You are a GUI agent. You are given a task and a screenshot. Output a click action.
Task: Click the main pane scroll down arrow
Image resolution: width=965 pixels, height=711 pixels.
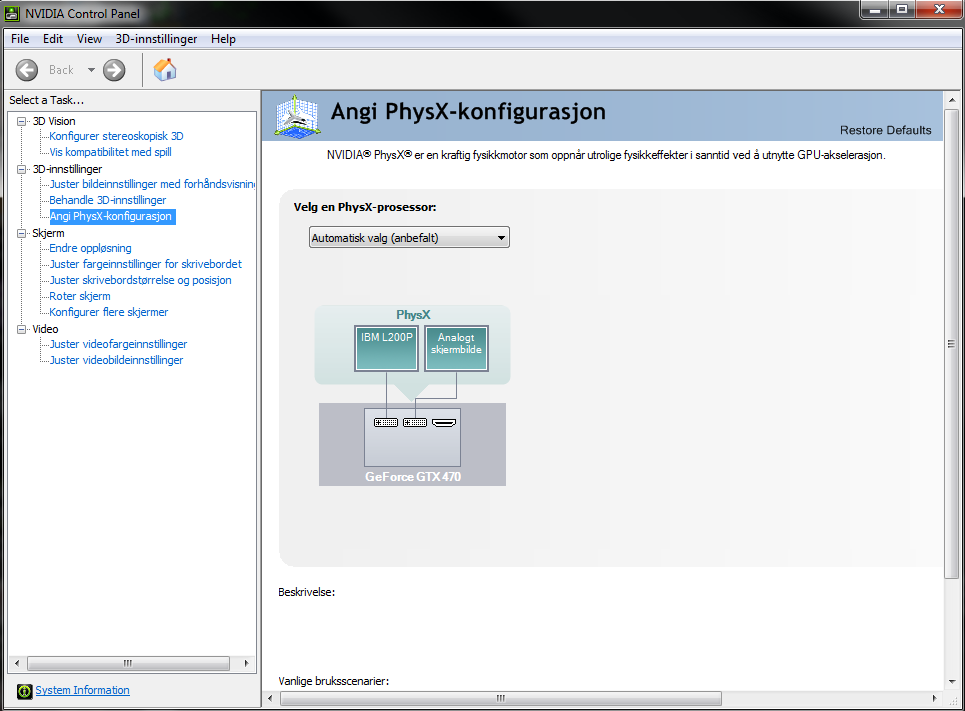(x=951, y=681)
